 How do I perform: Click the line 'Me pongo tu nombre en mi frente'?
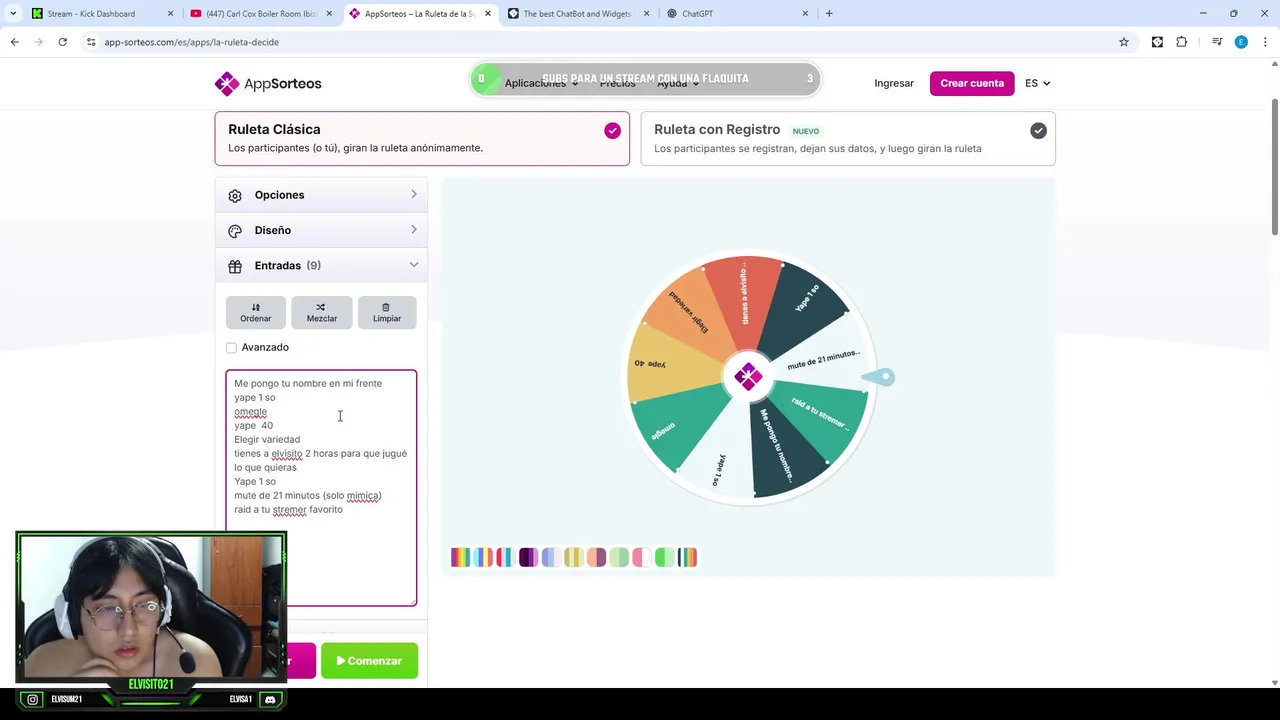pos(308,383)
